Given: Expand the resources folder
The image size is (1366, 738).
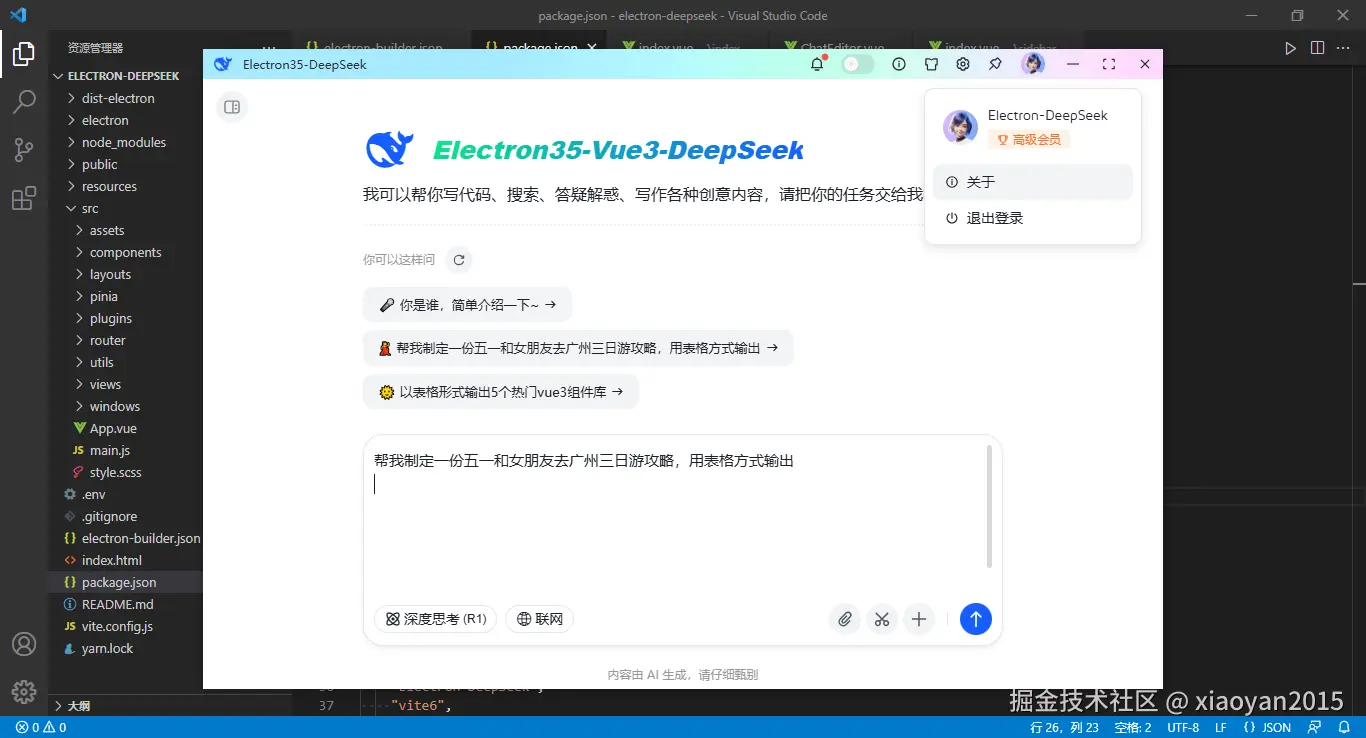Looking at the screenshot, I should pos(125,186).
